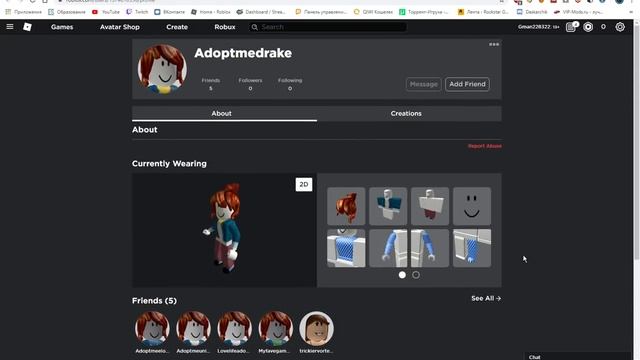Click the Following count stat
Image resolution: width=640 pixels, height=360 pixels.
[290, 84]
